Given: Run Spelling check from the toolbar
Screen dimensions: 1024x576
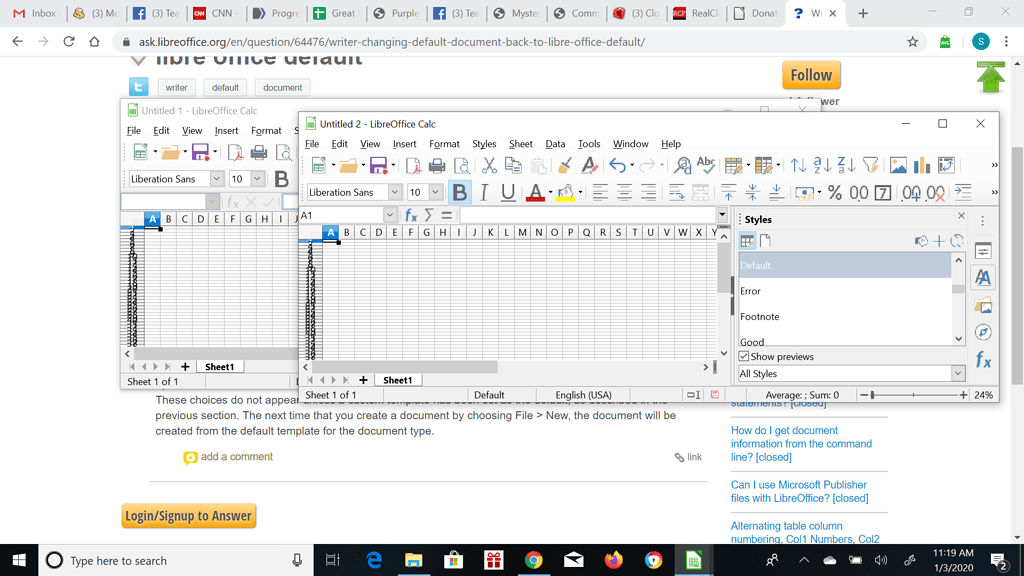Looking at the screenshot, I should coord(705,167).
